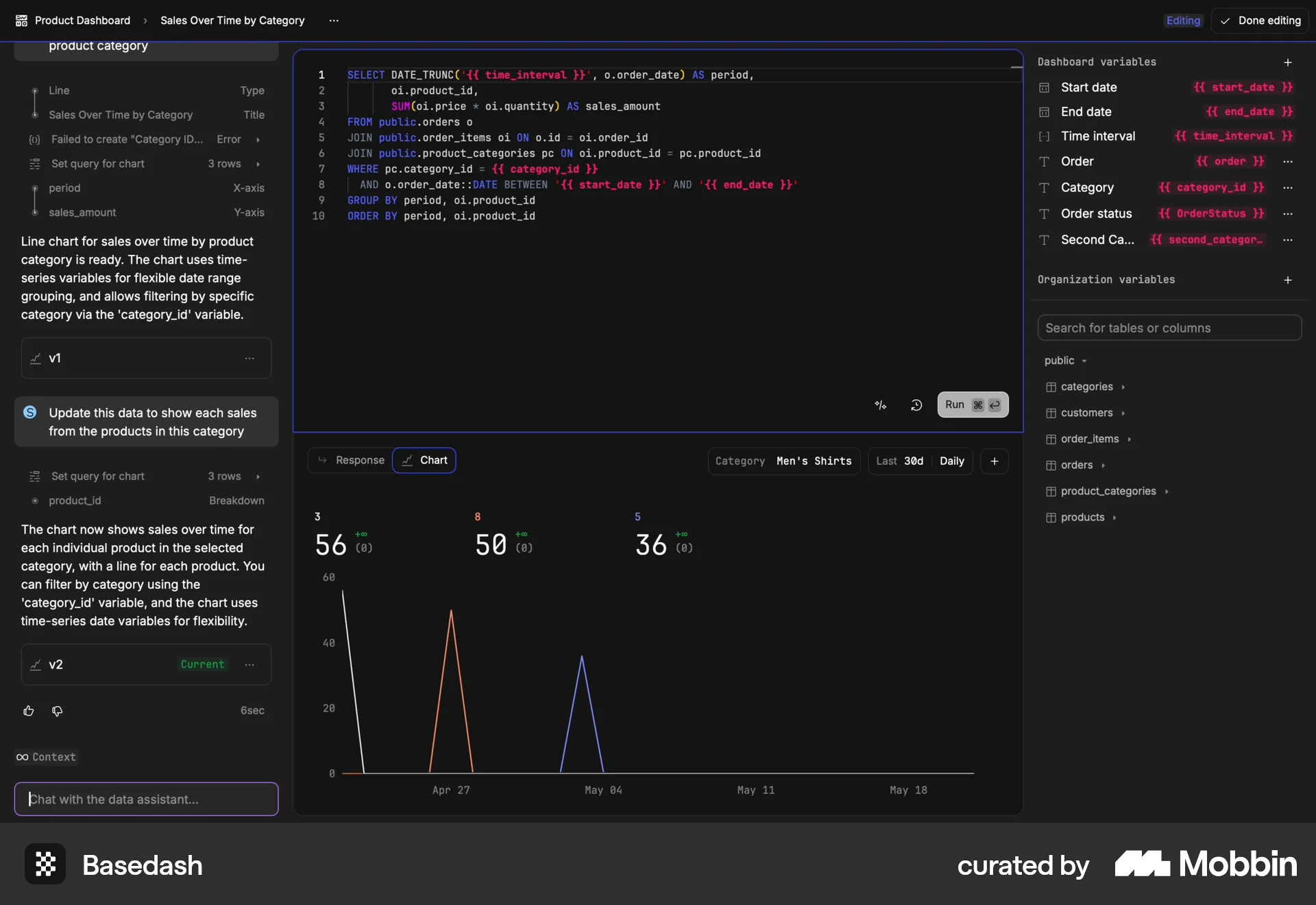
Task: Click the Run query button
Action: (x=972, y=405)
